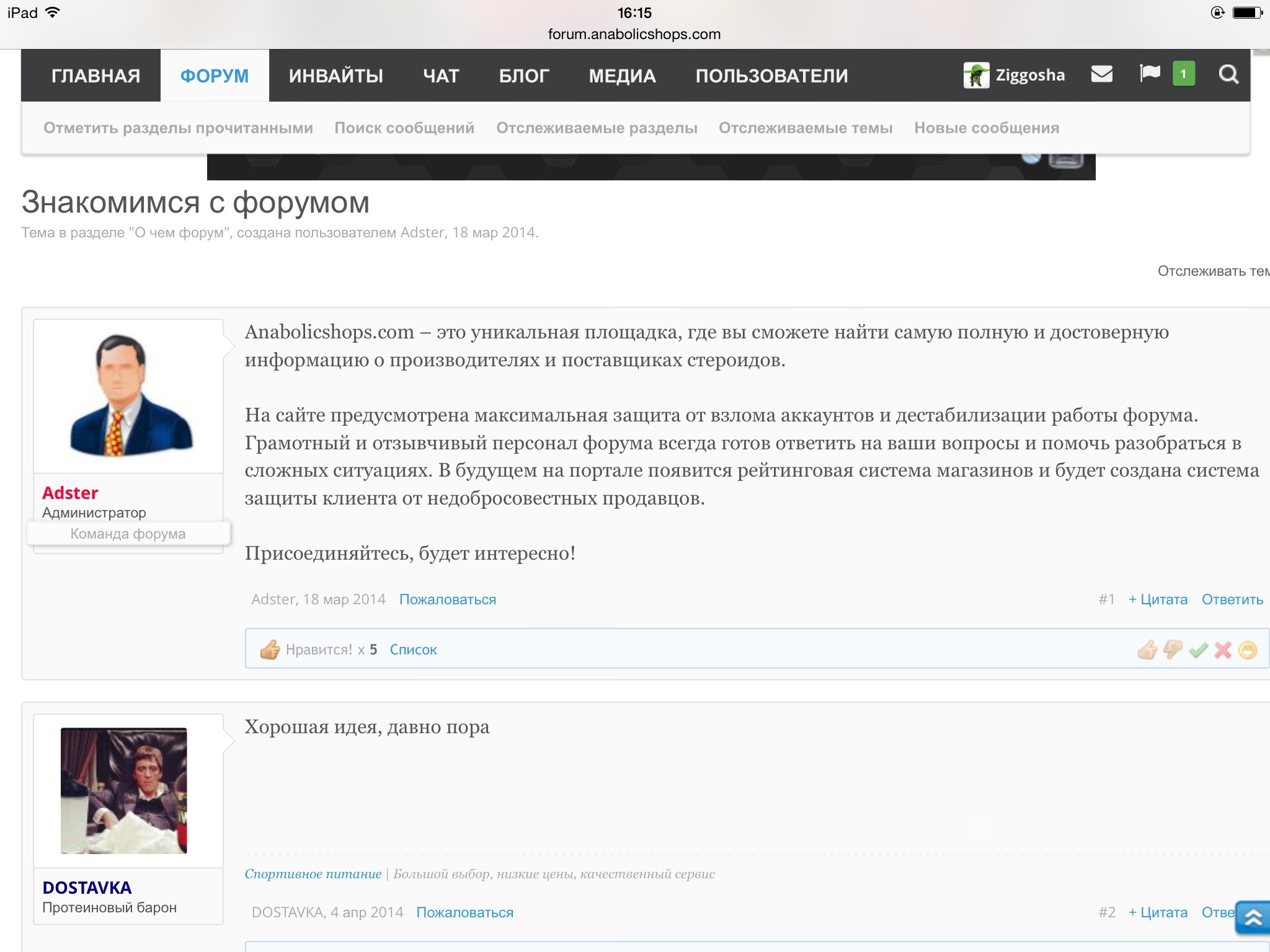The height and width of the screenshot is (952, 1270).
Task: Switch to the ЧАТ tab
Action: (441, 76)
